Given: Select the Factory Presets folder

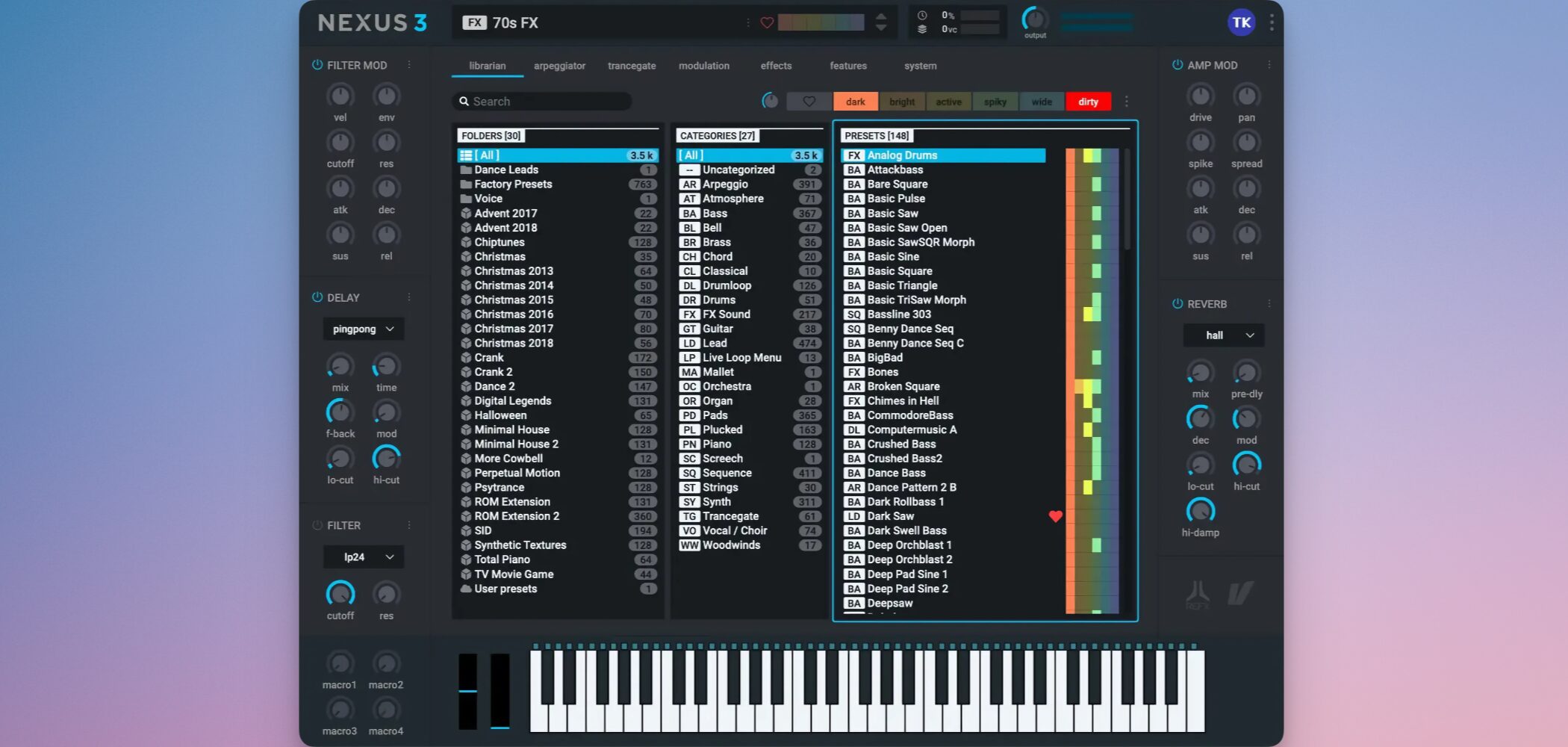Looking at the screenshot, I should tap(558, 185).
